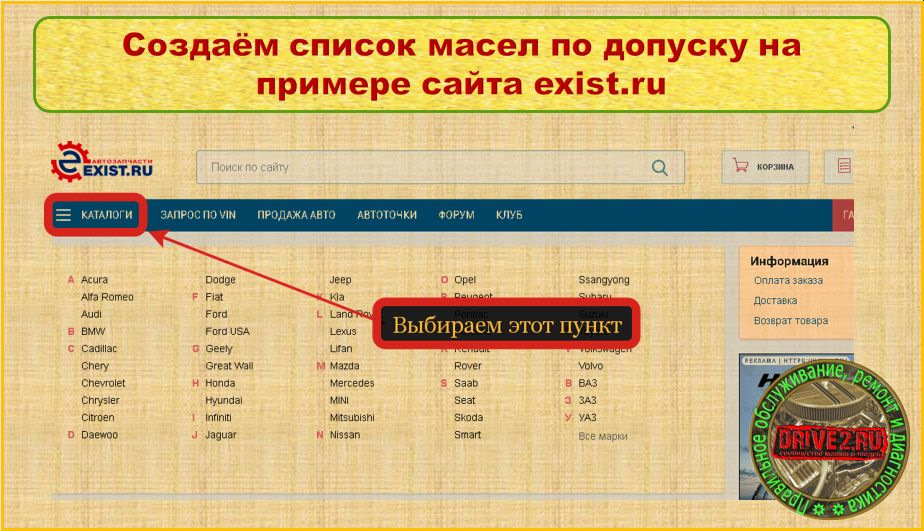Select Seat brand
This screenshot has height=531, width=924.
(464, 400)
